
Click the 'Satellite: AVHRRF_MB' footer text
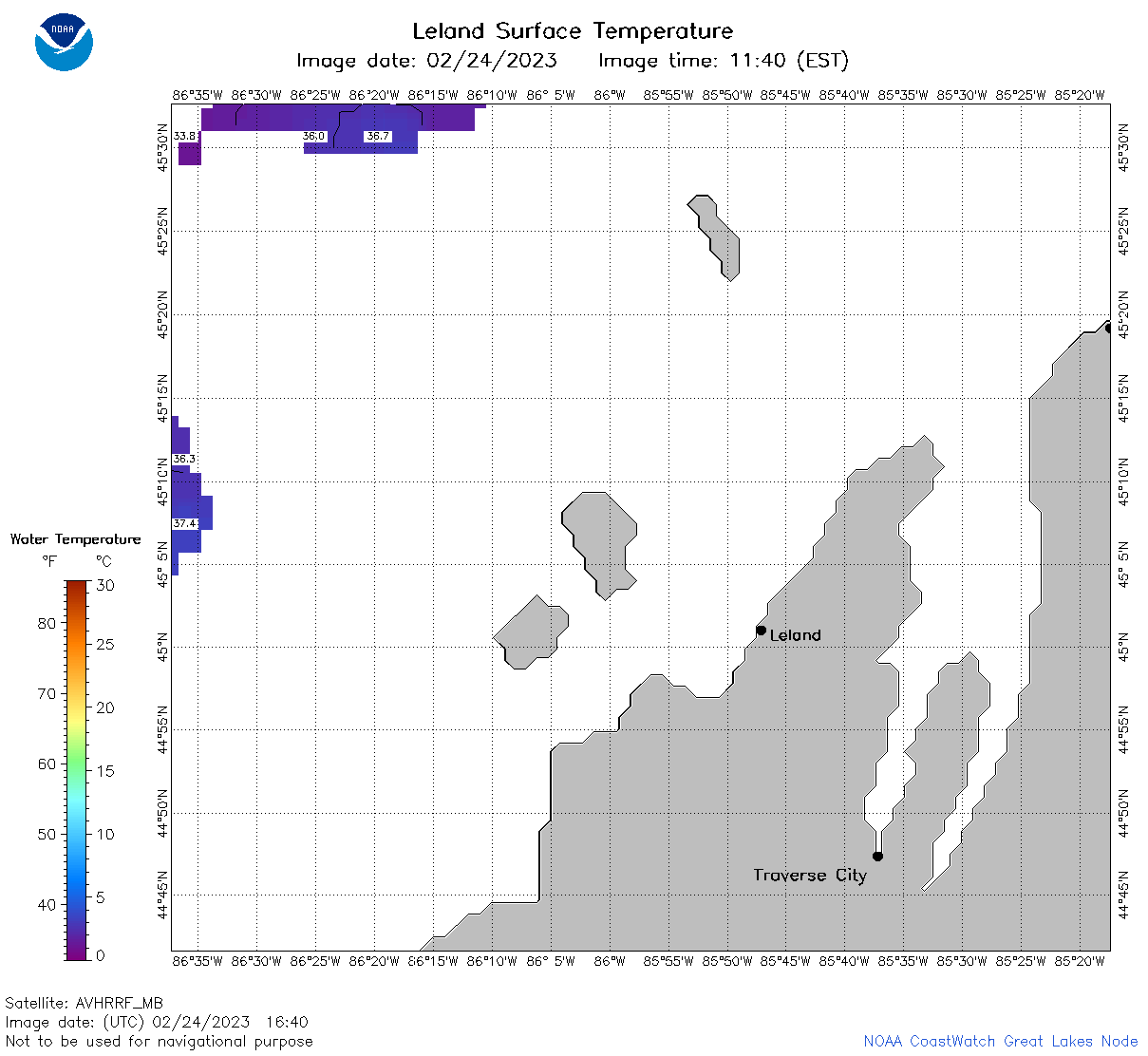(84, 1004)
